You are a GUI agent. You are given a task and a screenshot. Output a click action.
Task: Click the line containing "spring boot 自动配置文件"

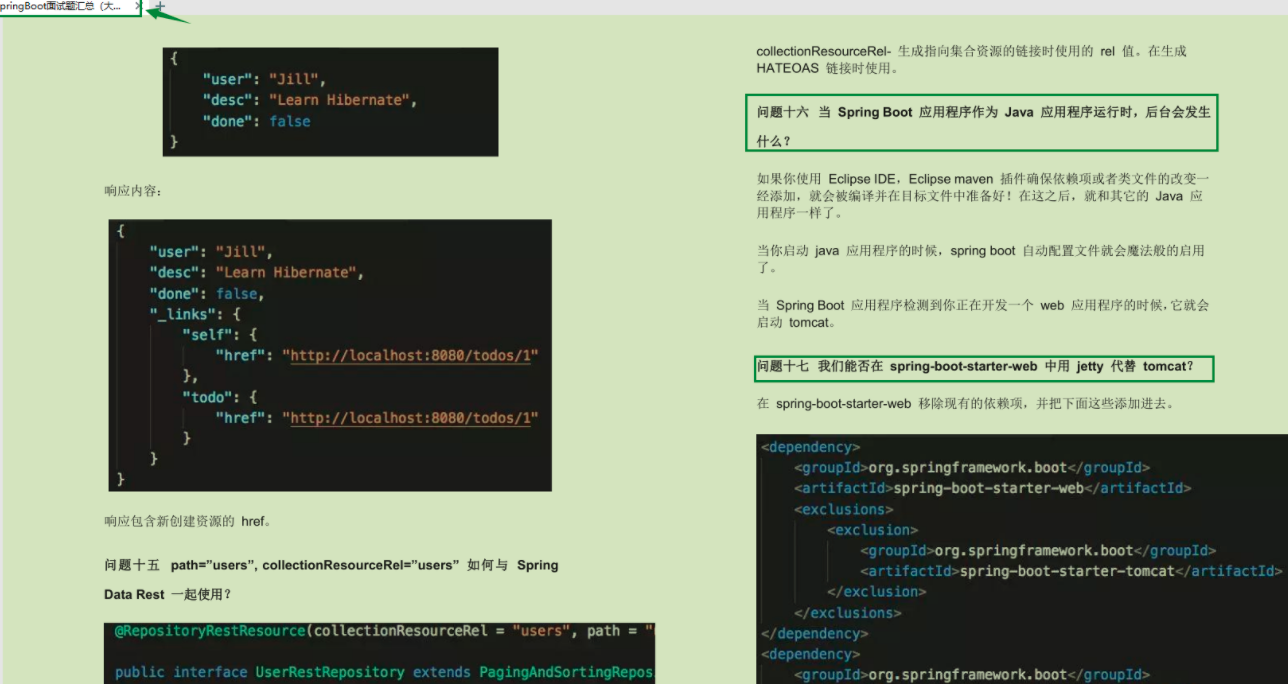click(x=980, y=251)
